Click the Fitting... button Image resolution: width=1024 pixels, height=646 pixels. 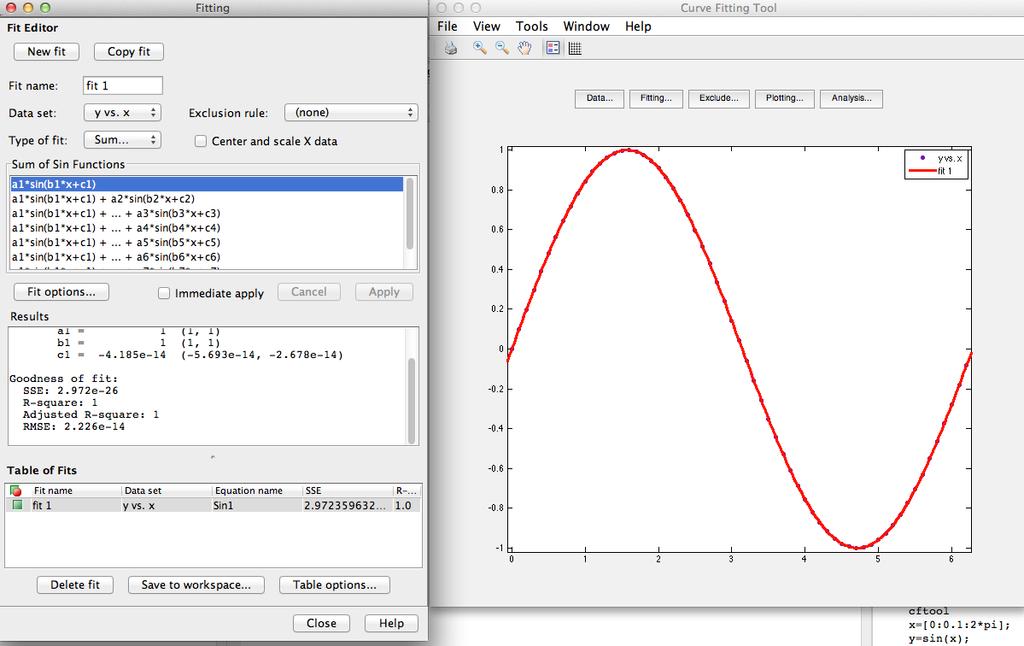pos(656,99)
